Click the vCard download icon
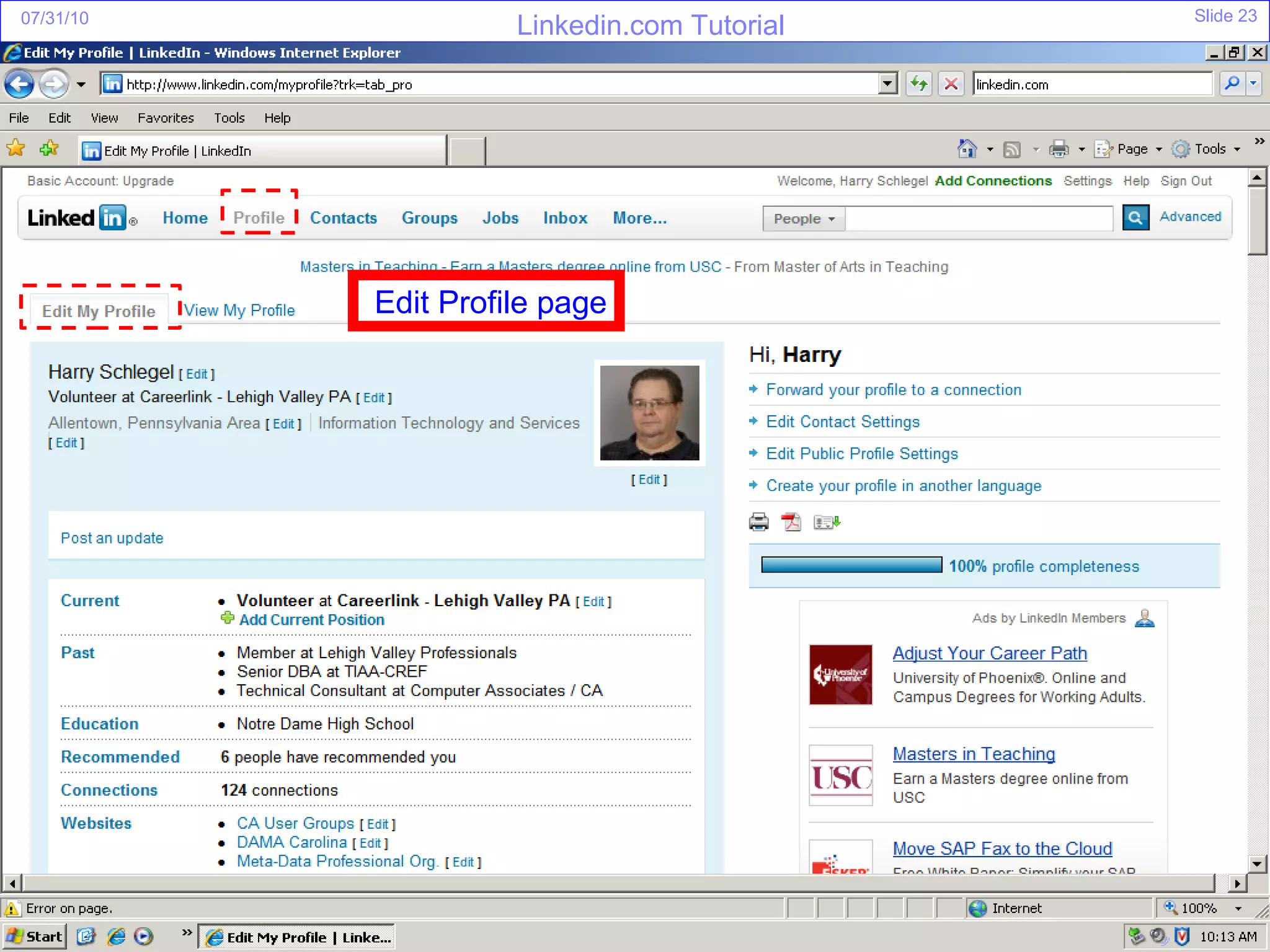The height and width of the screenshot is (952, 1270). coord(827,522)
